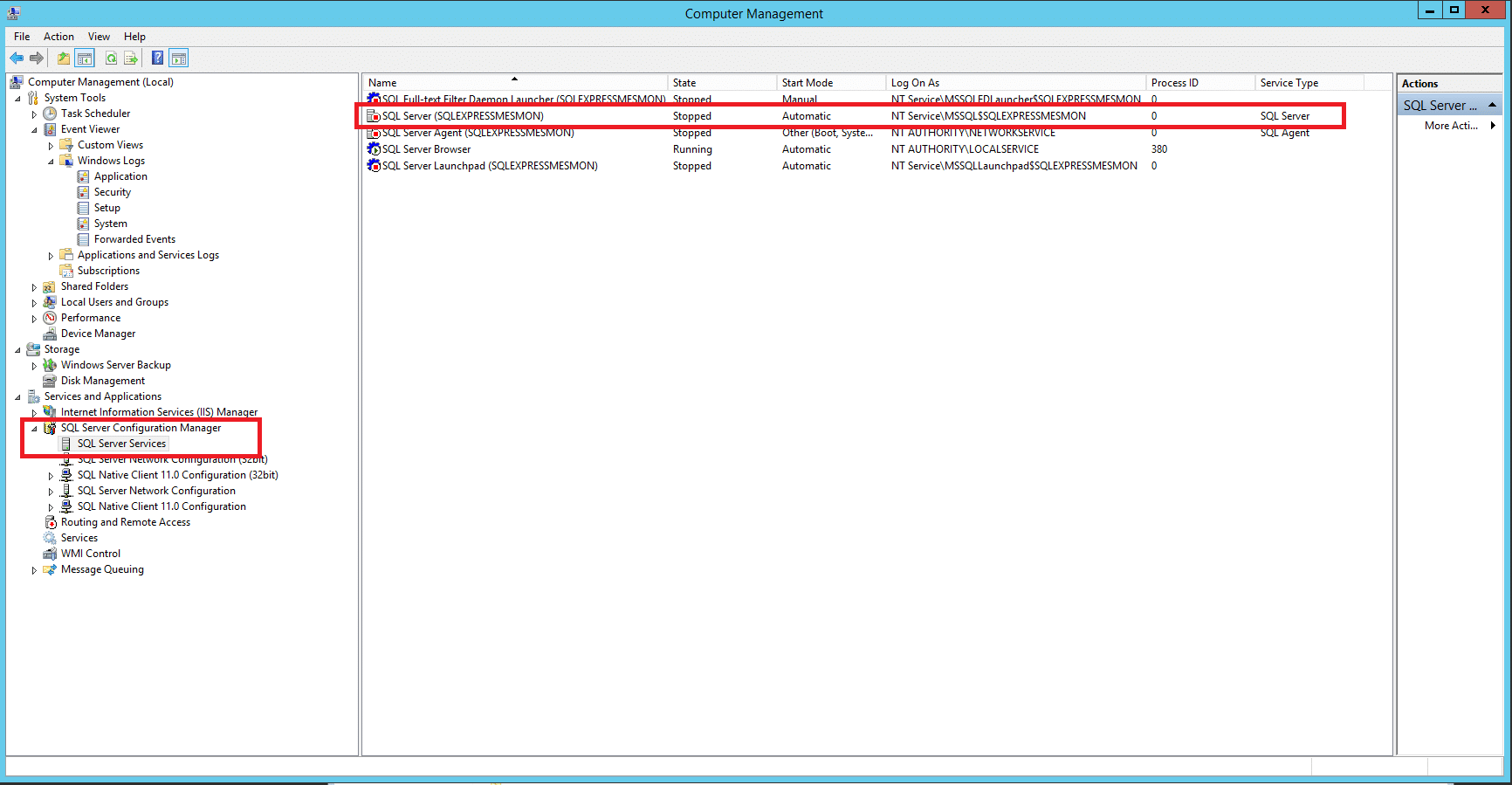1512x785 pixels.
Task: Click Message Queuing icon in tree
Action: click(51, 569)
